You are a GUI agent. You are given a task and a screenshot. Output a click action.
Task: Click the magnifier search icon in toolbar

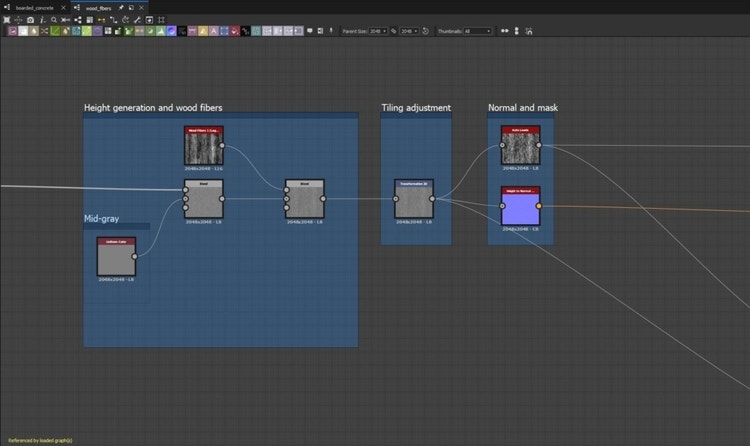pos(53,19)
